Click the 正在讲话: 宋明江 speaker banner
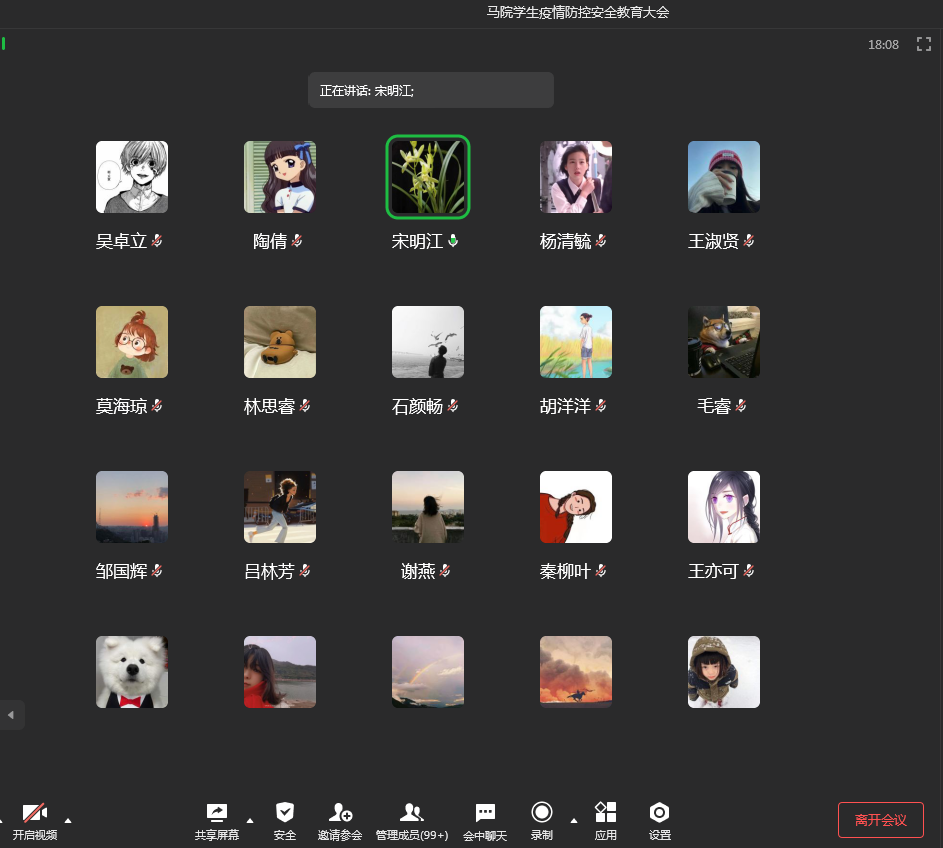The width and height of the screenshot is (943, 848). 431,90
